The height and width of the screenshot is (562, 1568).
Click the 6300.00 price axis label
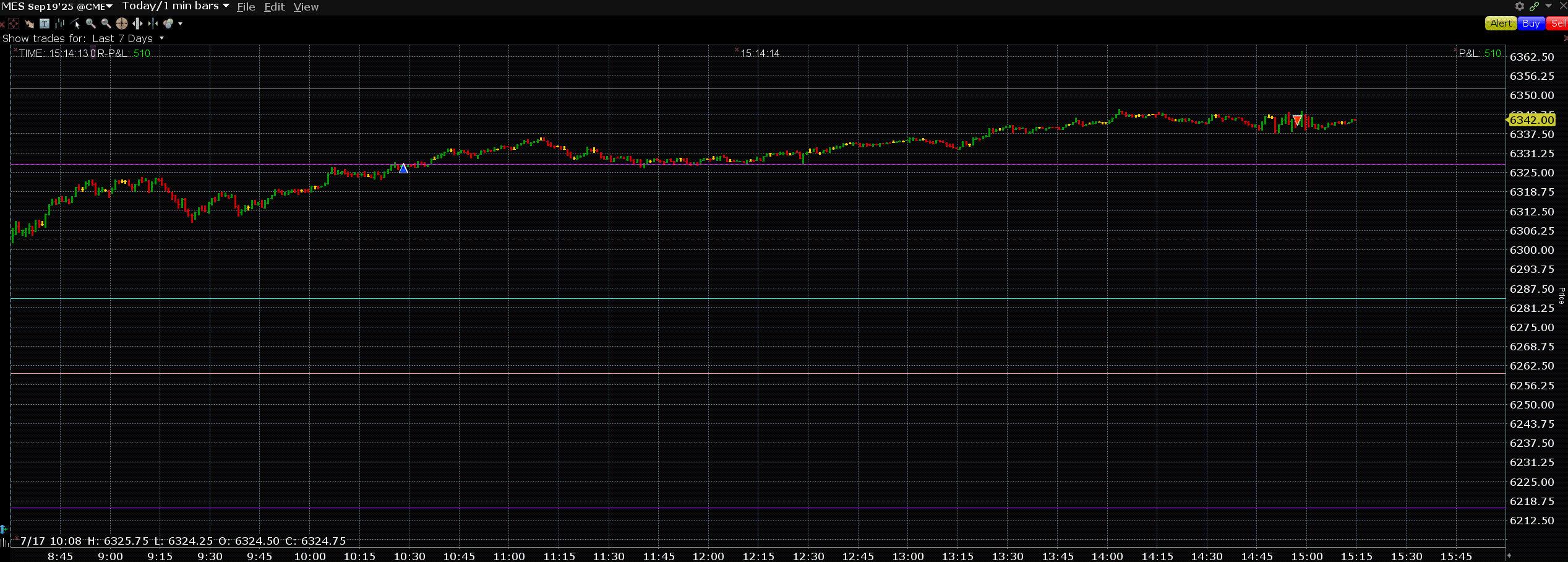(x=1532, y=250)
